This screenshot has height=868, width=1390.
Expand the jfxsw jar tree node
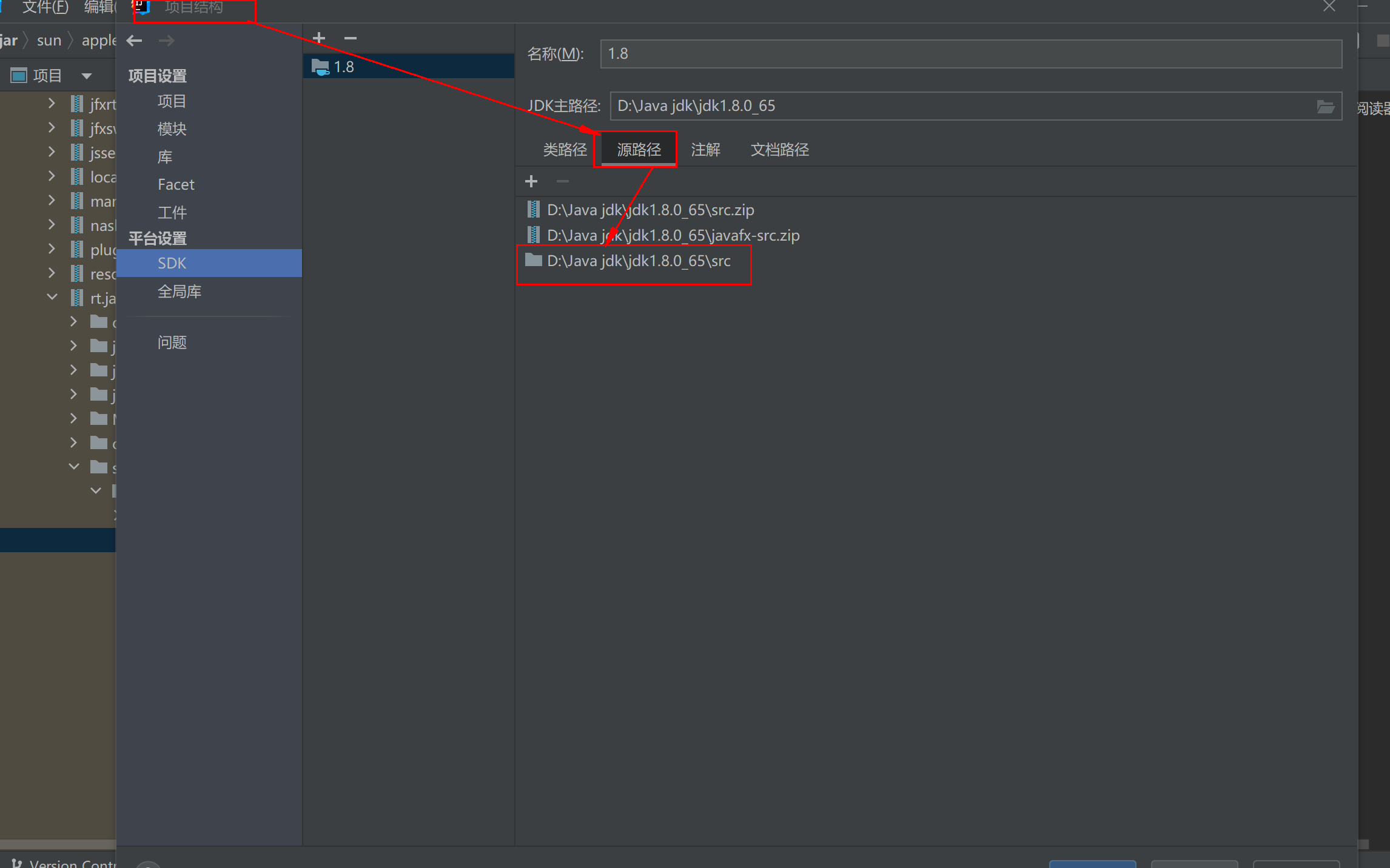pyautogui.click(x=52, y=128)
